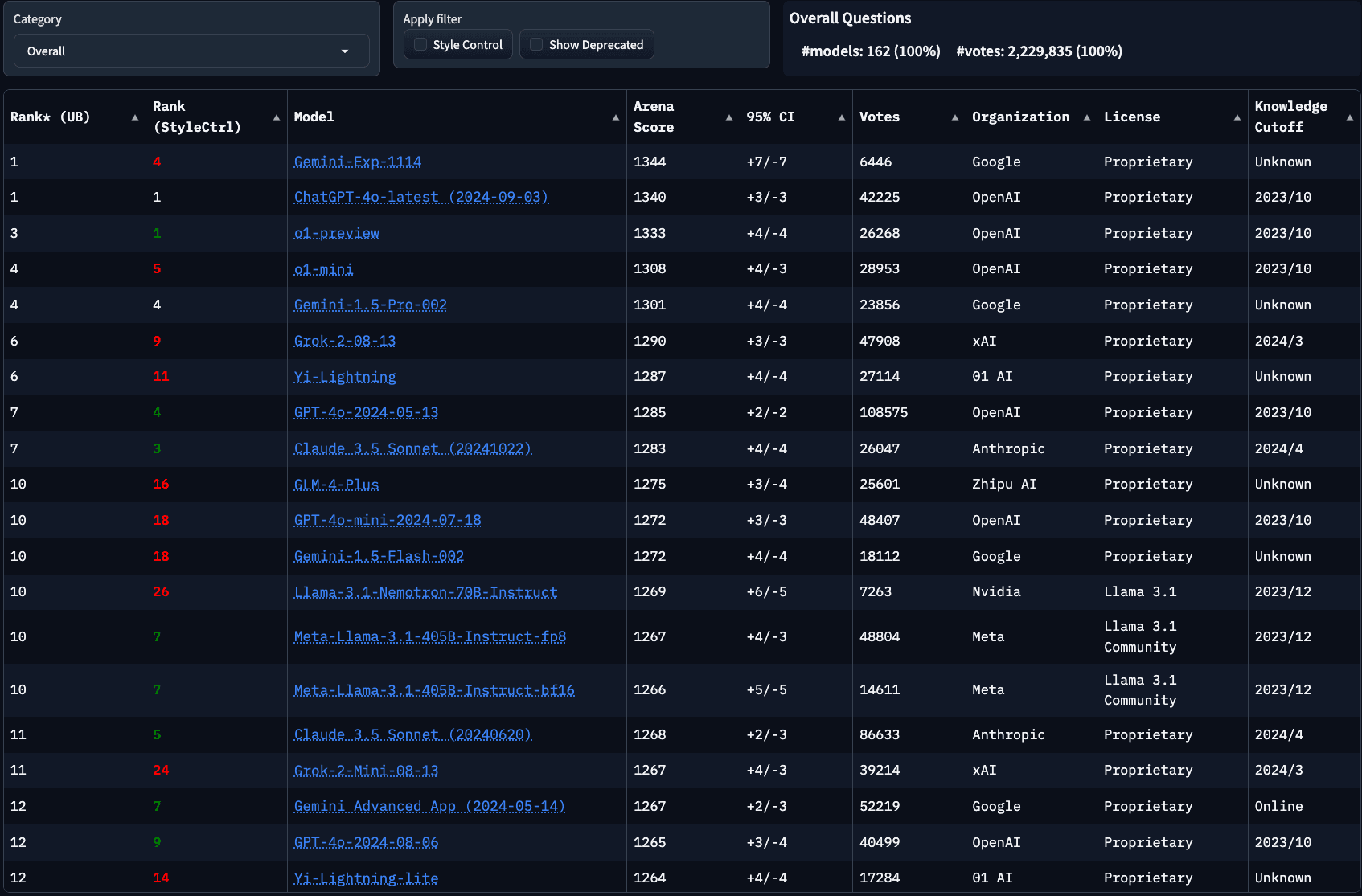Sort by Knowledge Cutoff column arrow
Image resolution: width=1362 pixels, height=896 pixels.
(1350, 117)
